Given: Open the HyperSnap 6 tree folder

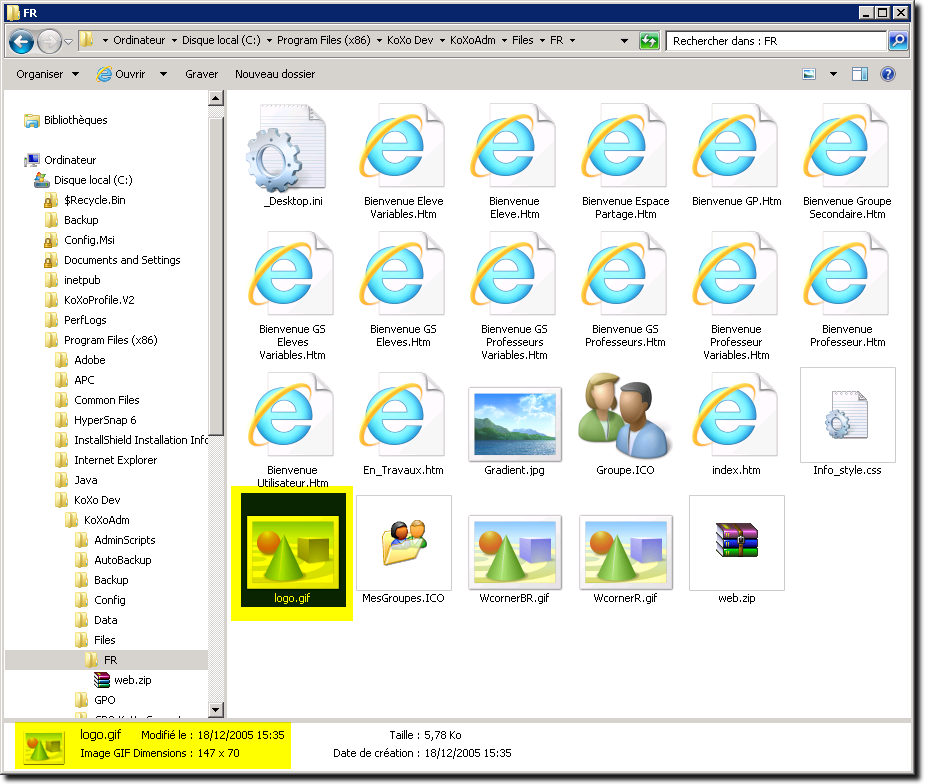Looking at the screenshot, I should click(x=105, y=420).
